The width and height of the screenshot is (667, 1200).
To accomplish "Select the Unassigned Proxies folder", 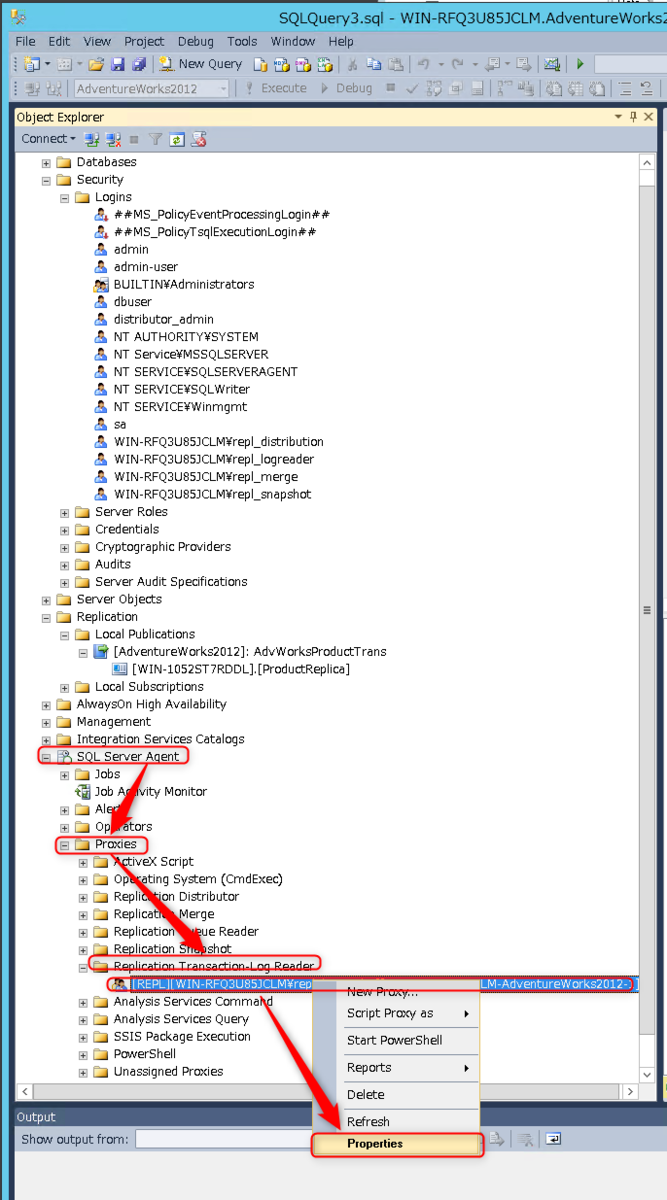I will click(x=168, y=1072).
